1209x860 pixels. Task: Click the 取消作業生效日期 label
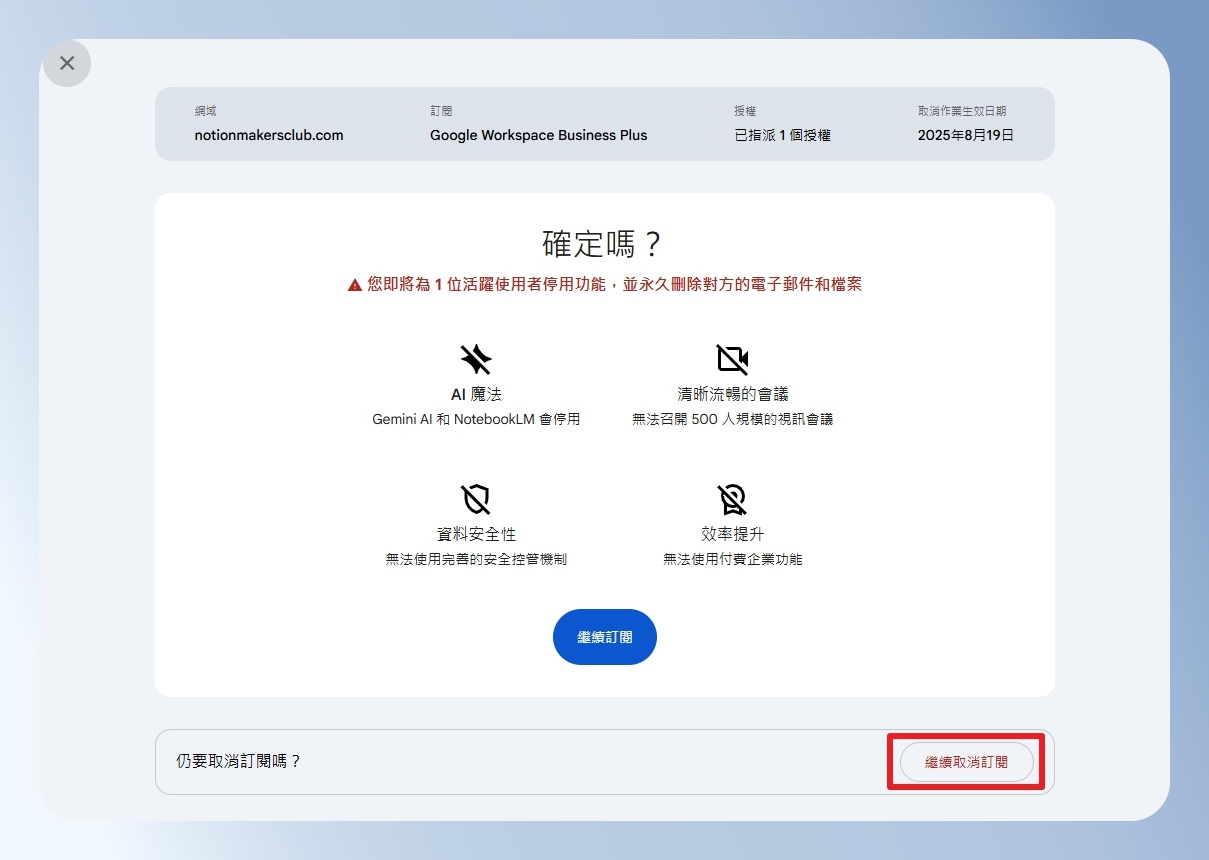point(962,111)
